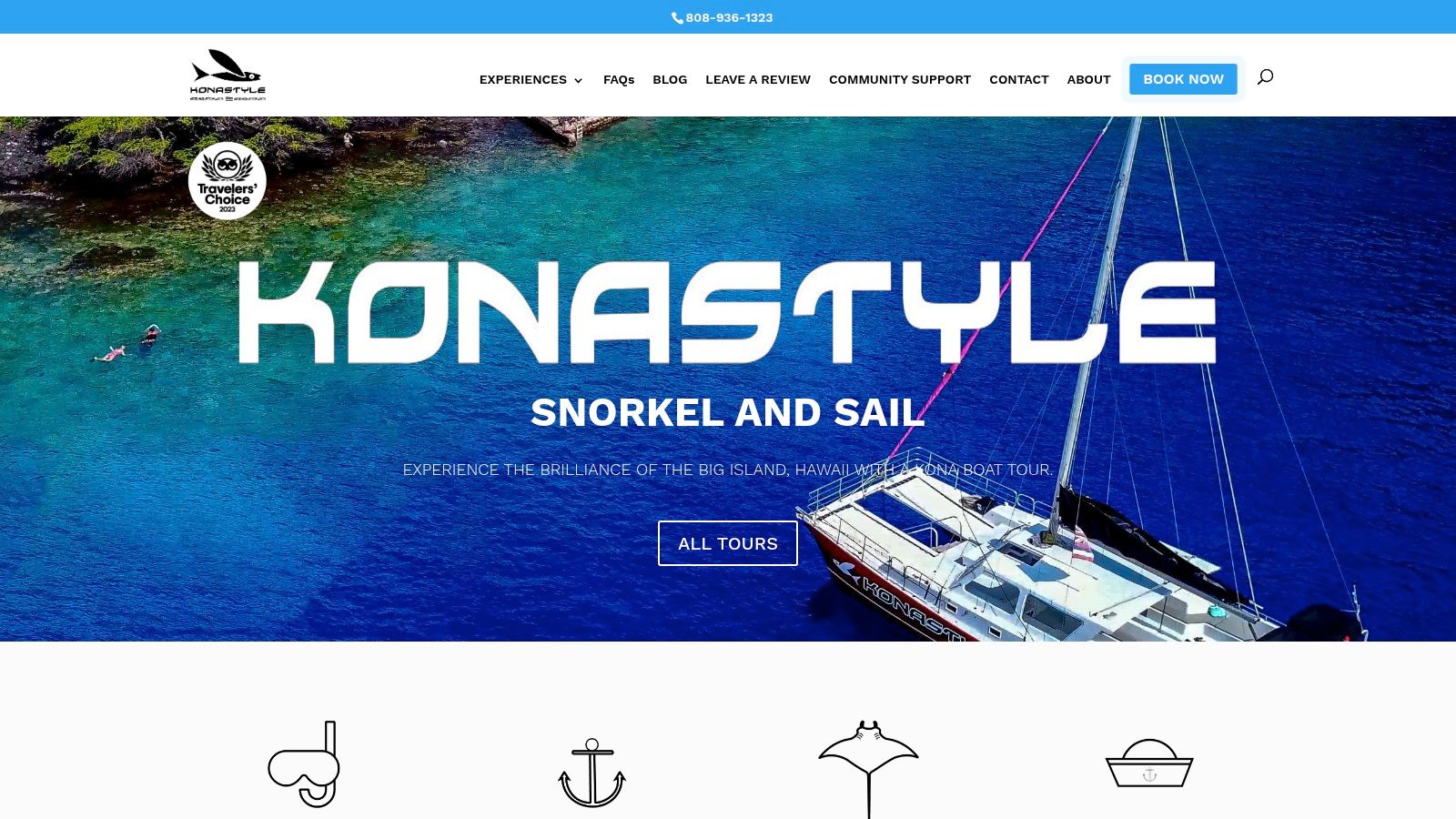
Task: Open the Blog page
Action: 670,80
